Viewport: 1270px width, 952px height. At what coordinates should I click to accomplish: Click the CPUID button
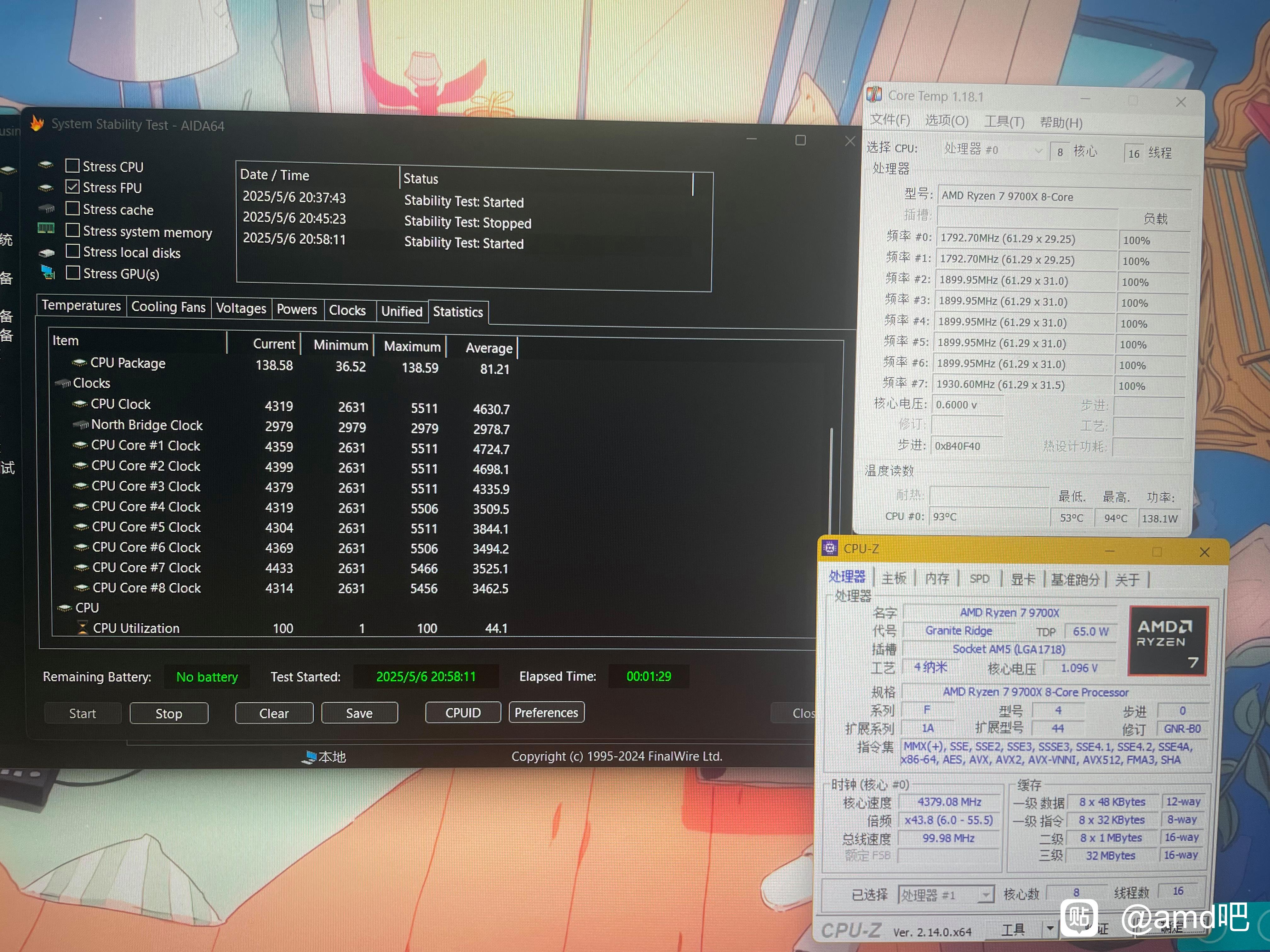tap(463, 712)
